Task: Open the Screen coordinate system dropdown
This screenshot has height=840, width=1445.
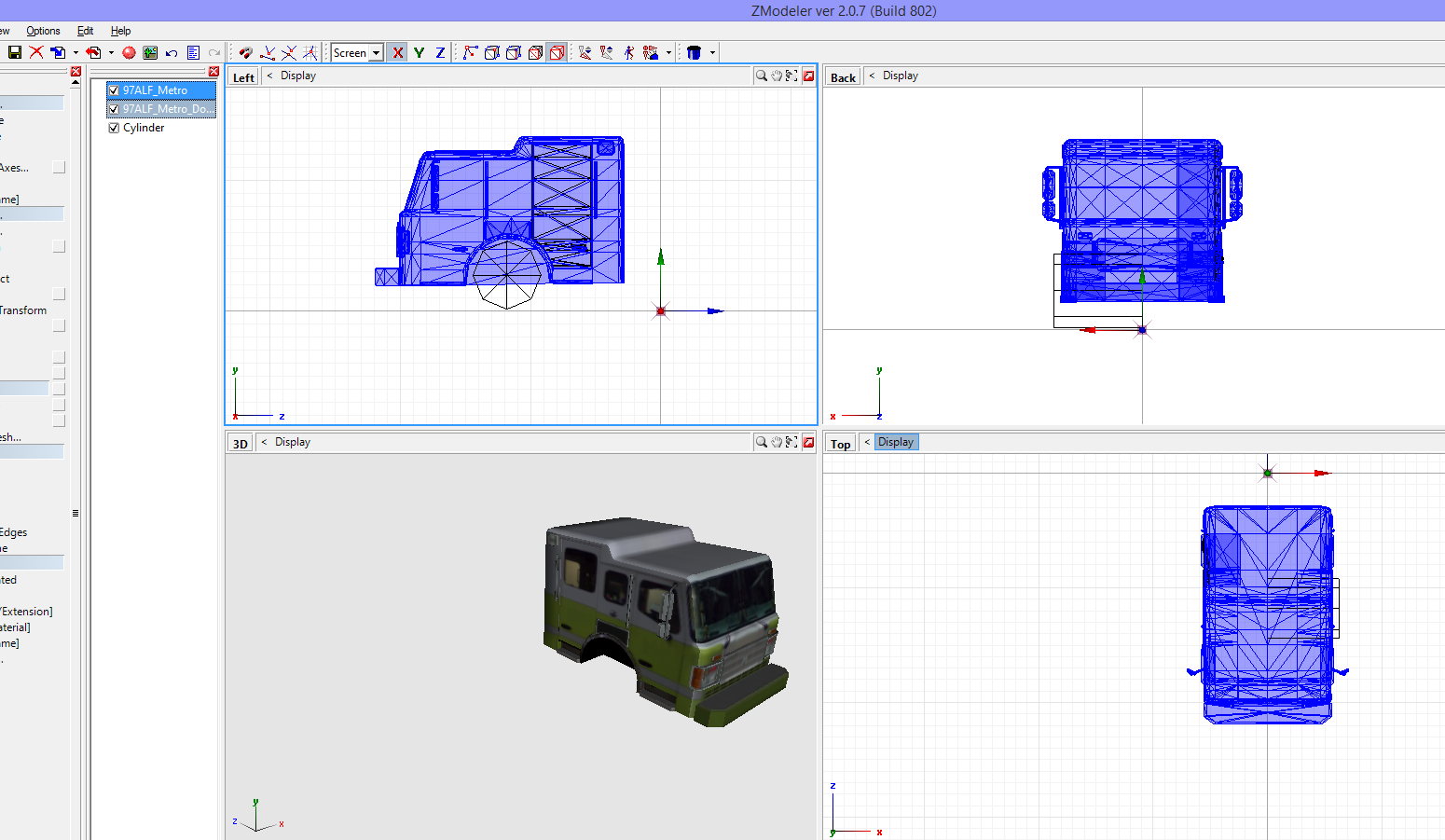Action: click(x=375, y=52)
